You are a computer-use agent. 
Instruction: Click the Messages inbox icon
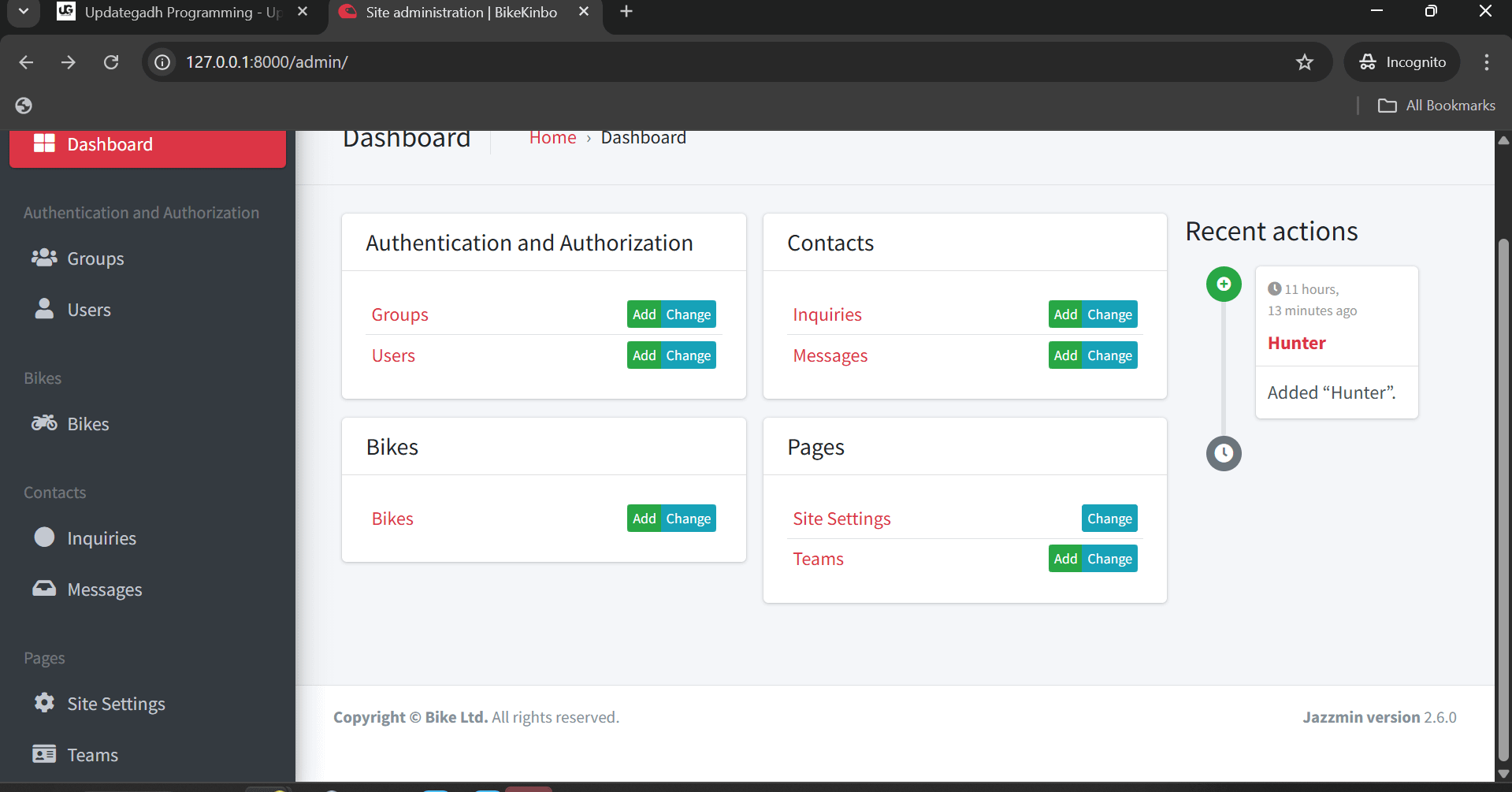44,588
